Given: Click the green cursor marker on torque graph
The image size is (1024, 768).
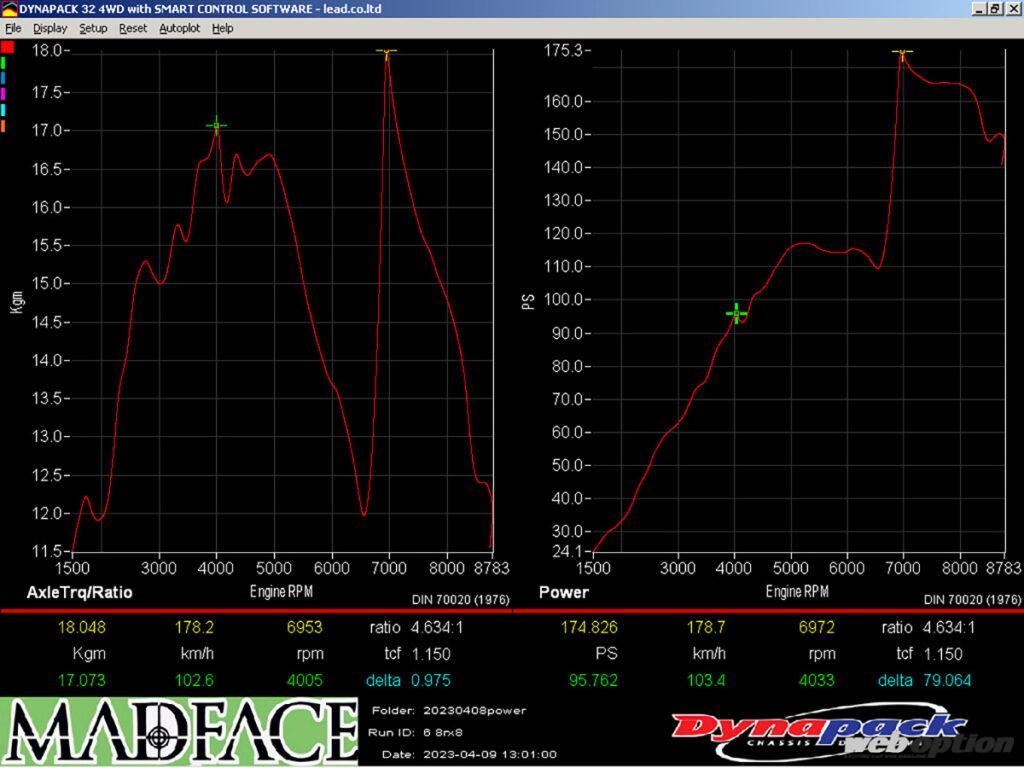Looking at the screenshot, I should (216, 126).
